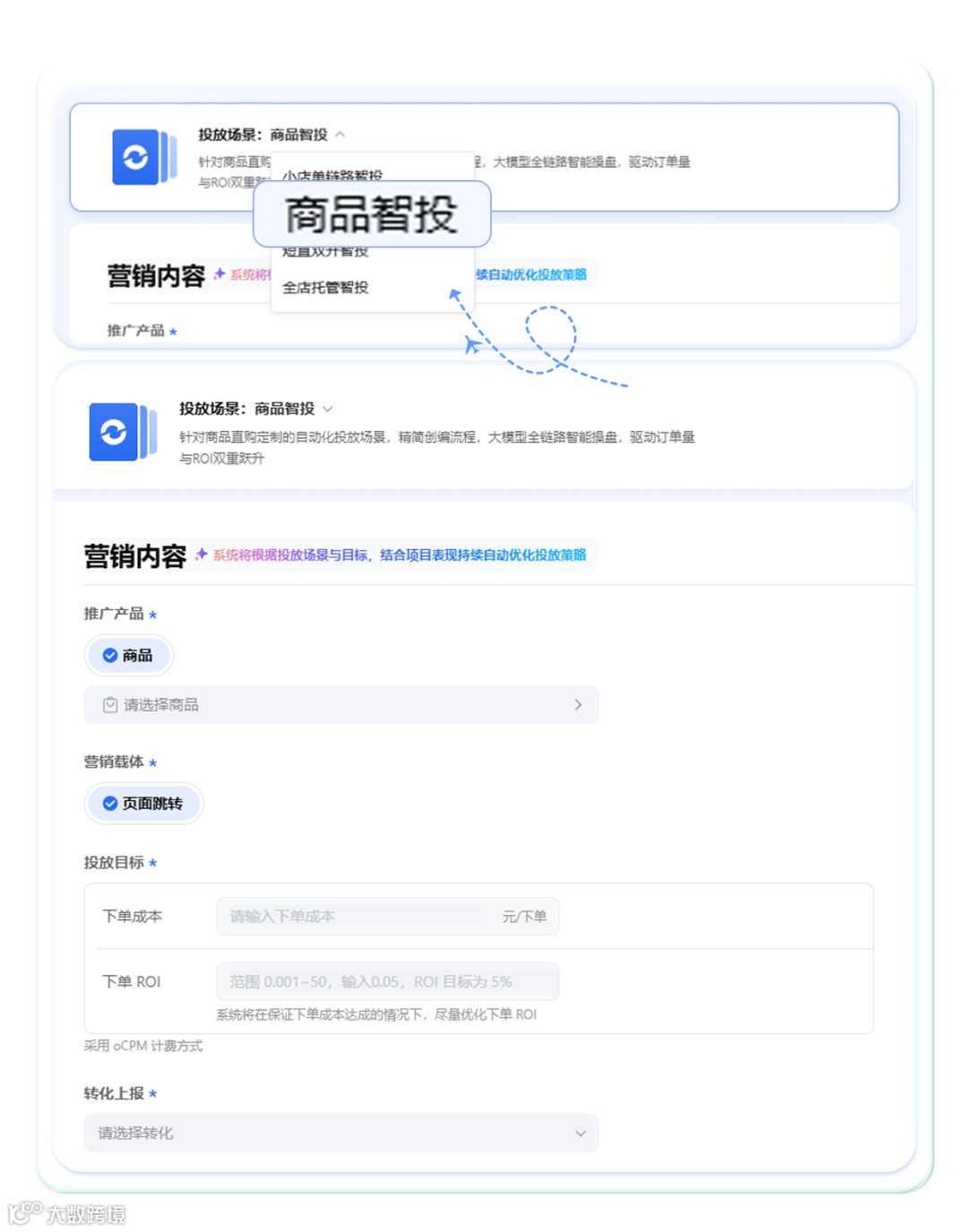
Task: Click the checkmark icon inside the 商品 pill
Action: click(x=109, y=655)
